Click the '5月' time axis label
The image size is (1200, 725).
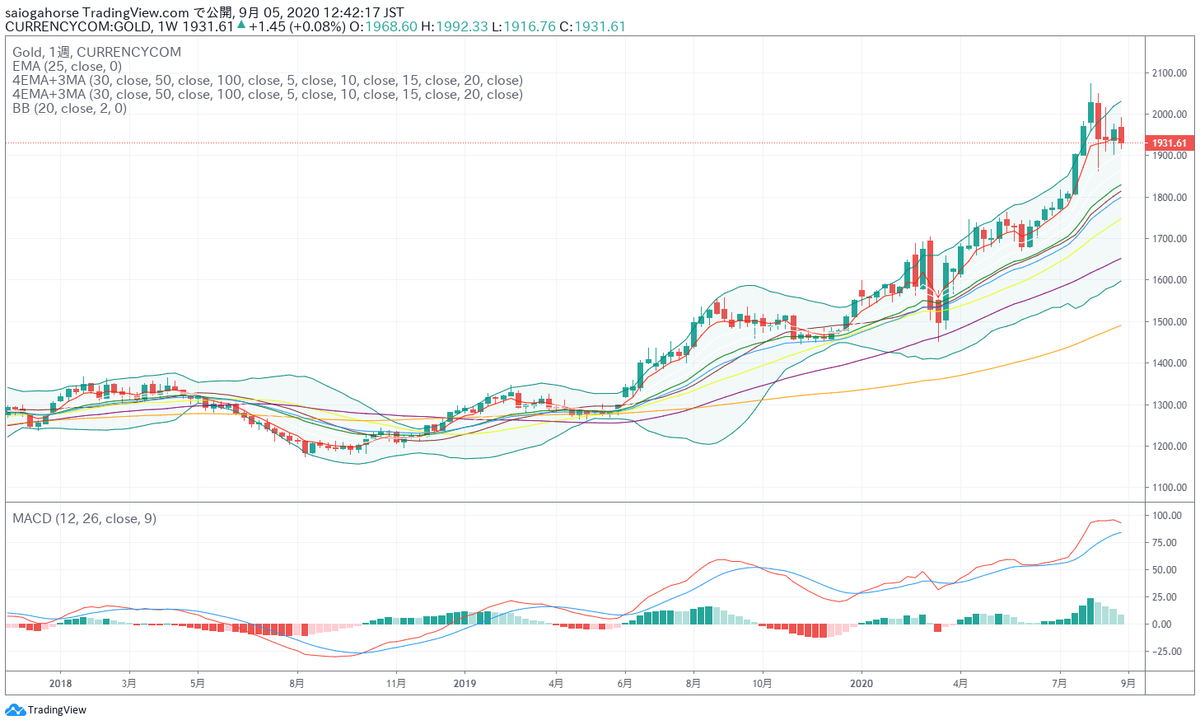click(x=197, y=685)
